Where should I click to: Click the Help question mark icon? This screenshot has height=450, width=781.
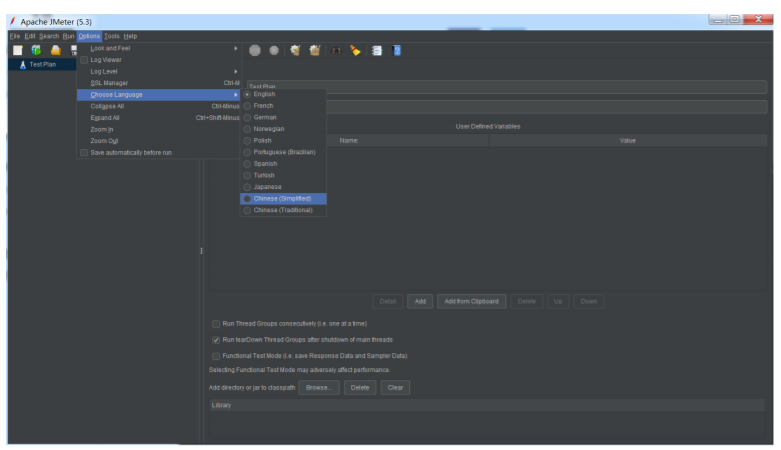coord(397,50)
